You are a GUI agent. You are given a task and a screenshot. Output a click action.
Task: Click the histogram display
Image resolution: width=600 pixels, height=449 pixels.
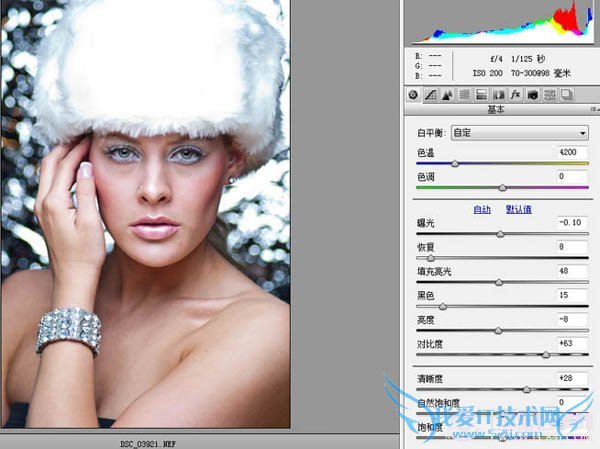500,24
